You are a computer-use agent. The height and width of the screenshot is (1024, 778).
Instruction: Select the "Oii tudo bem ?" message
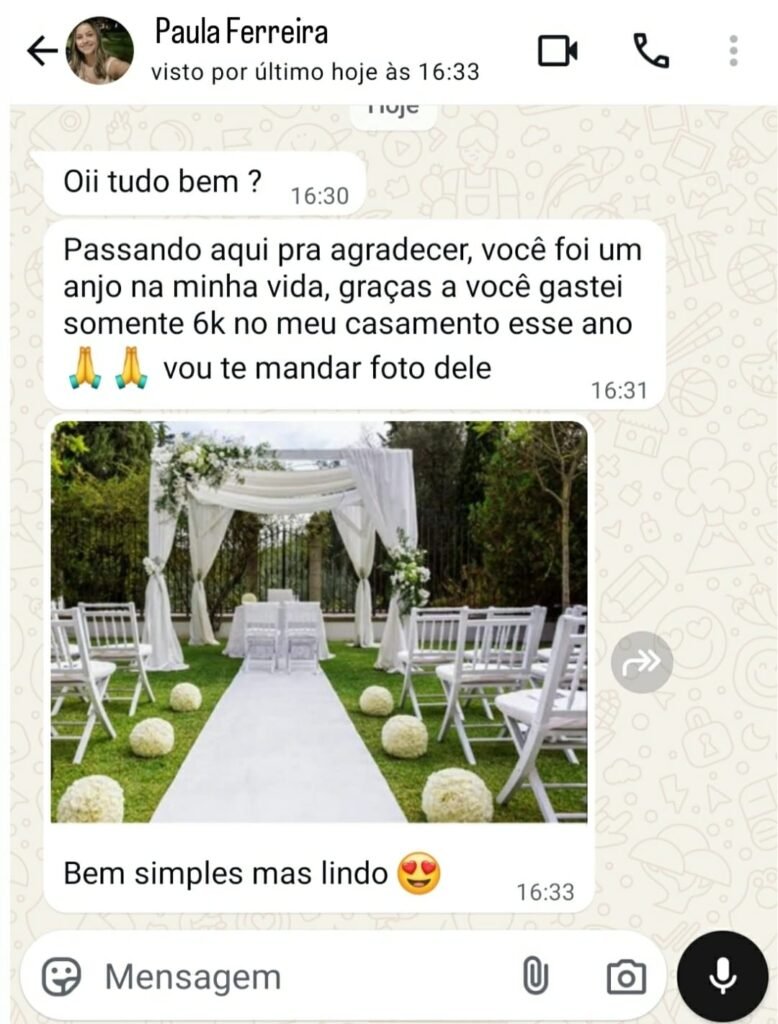204,184
